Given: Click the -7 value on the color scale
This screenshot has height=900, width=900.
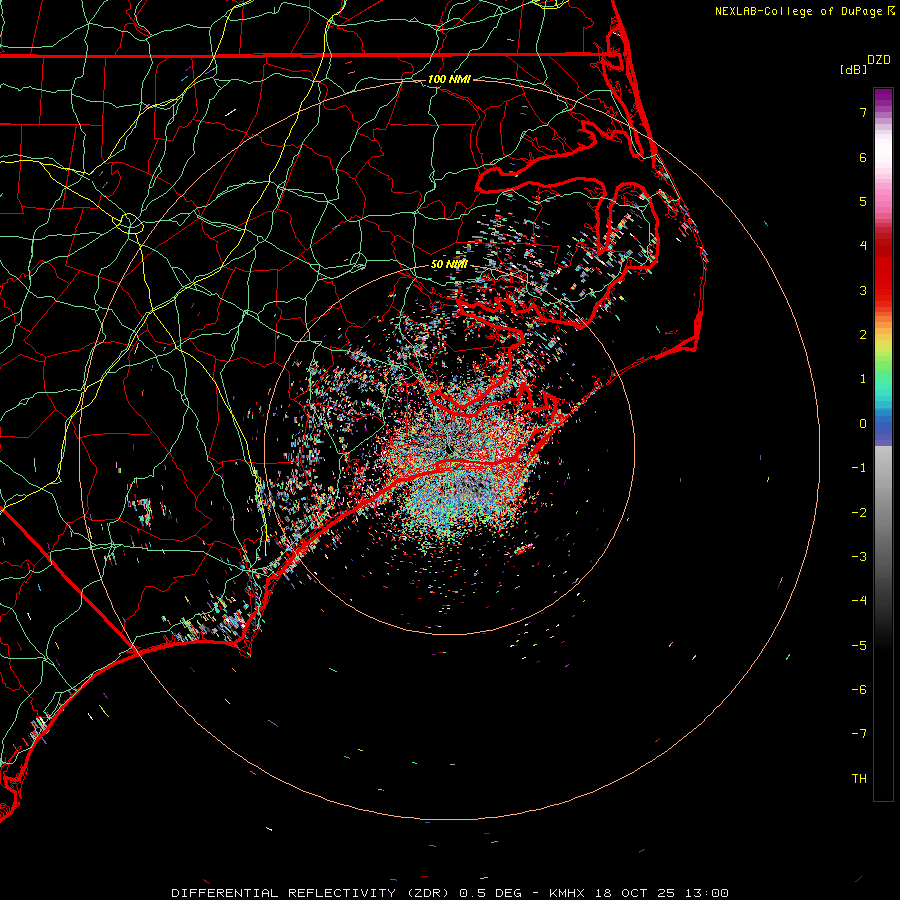Looking at the screenshot, I should click(859, 734).
